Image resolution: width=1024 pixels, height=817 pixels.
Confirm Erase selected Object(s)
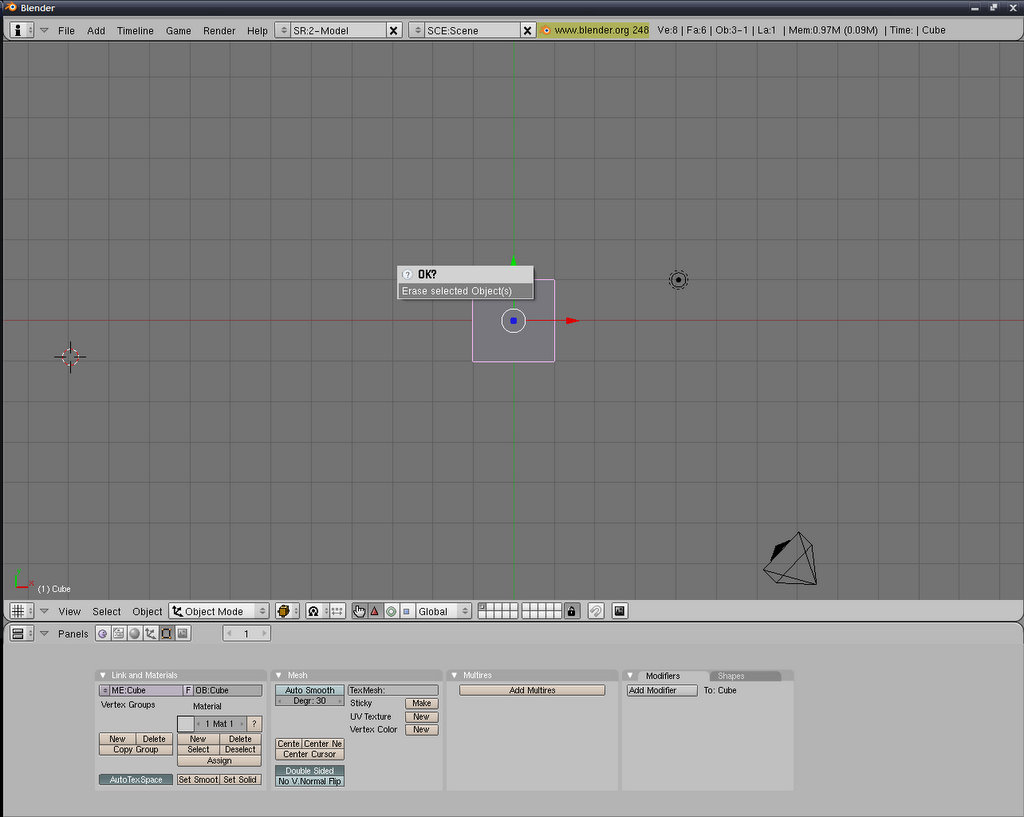tap(464, 291)
